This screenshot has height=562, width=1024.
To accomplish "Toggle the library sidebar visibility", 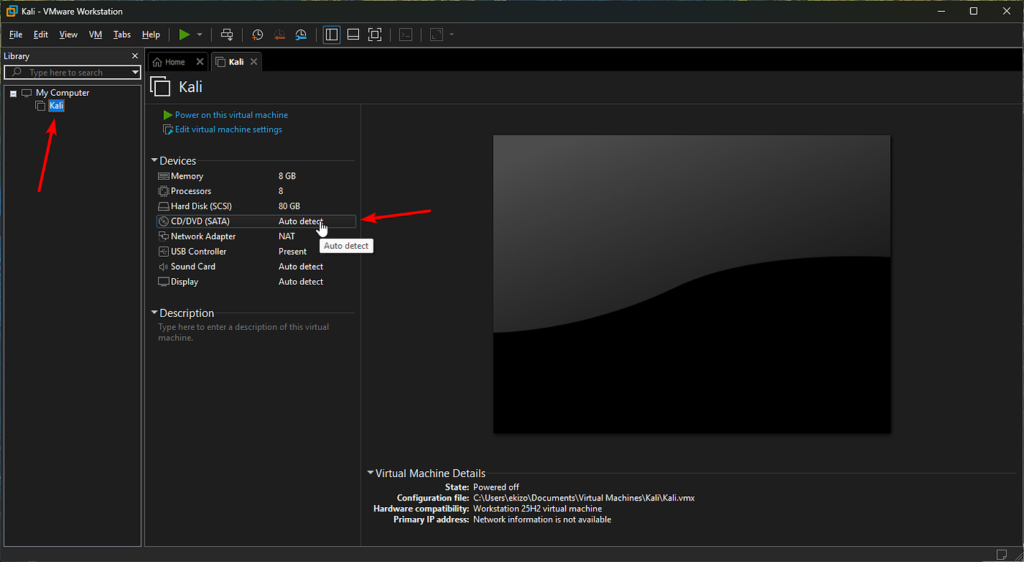I will (332, 35).
